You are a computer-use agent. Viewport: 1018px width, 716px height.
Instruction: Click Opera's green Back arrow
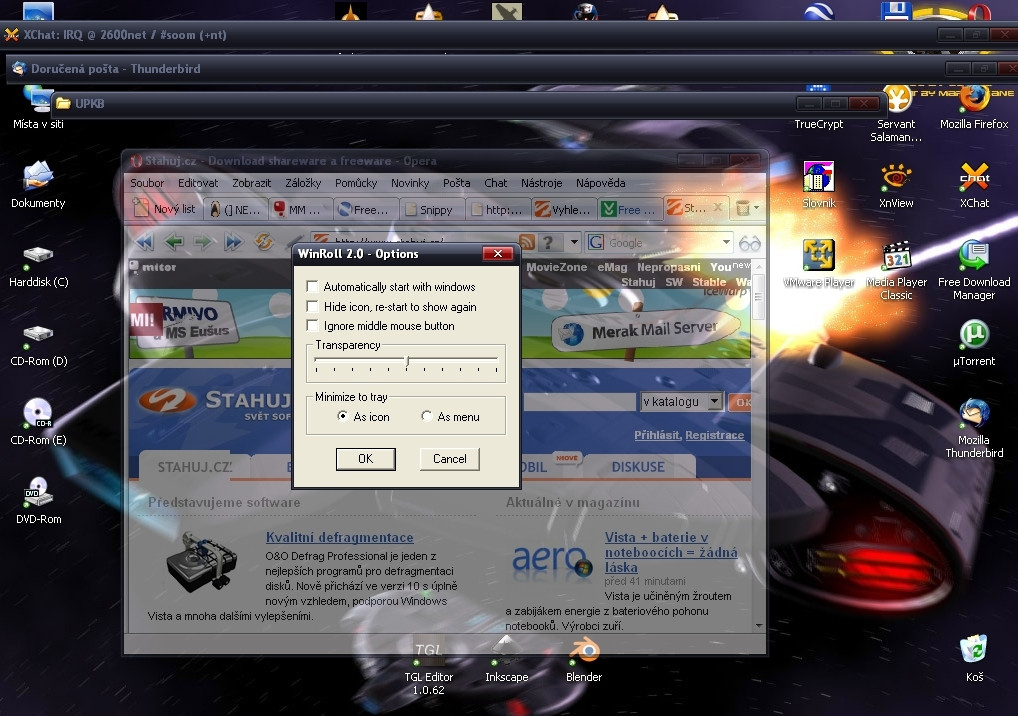[174, 242]
